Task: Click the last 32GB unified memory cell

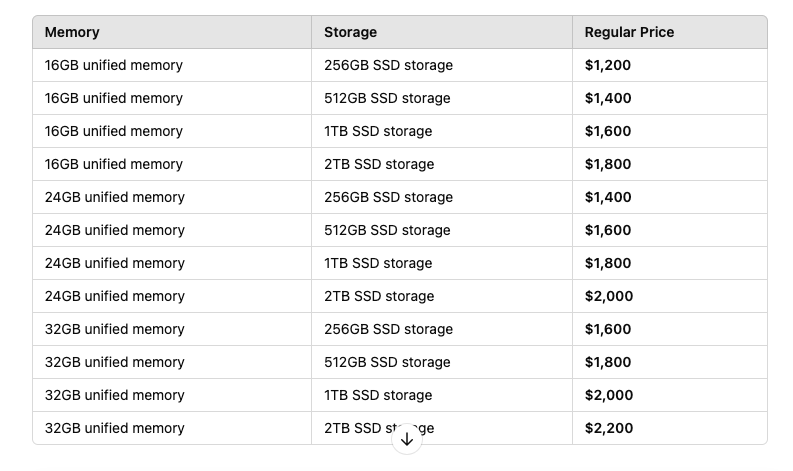Action: pyautogui.click(x=114, y=428)
